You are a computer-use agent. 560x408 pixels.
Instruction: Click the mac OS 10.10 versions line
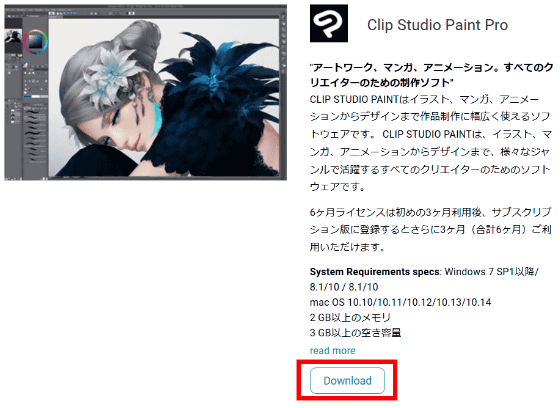tap(400, 303)
